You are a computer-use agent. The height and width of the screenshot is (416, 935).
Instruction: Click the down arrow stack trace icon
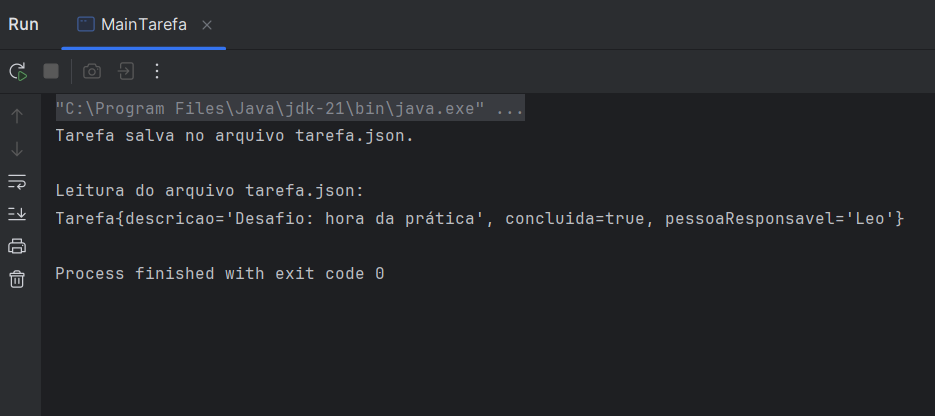coord(17,149)
